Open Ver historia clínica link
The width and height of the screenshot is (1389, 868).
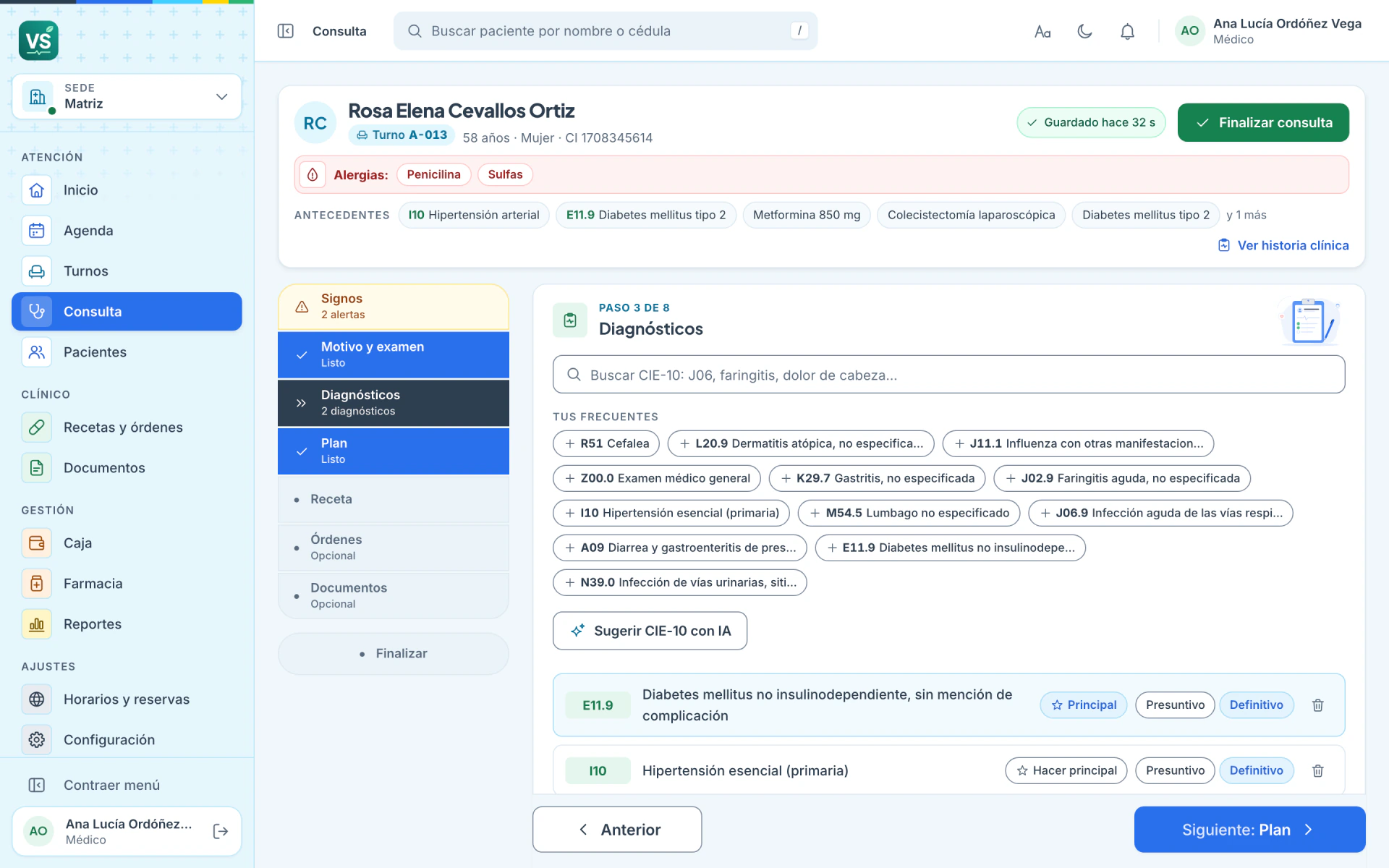(1283, 246)
